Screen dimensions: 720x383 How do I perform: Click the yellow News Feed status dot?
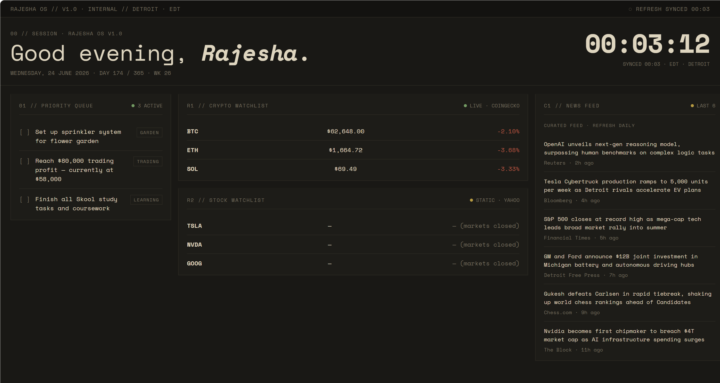coord(692,106)
